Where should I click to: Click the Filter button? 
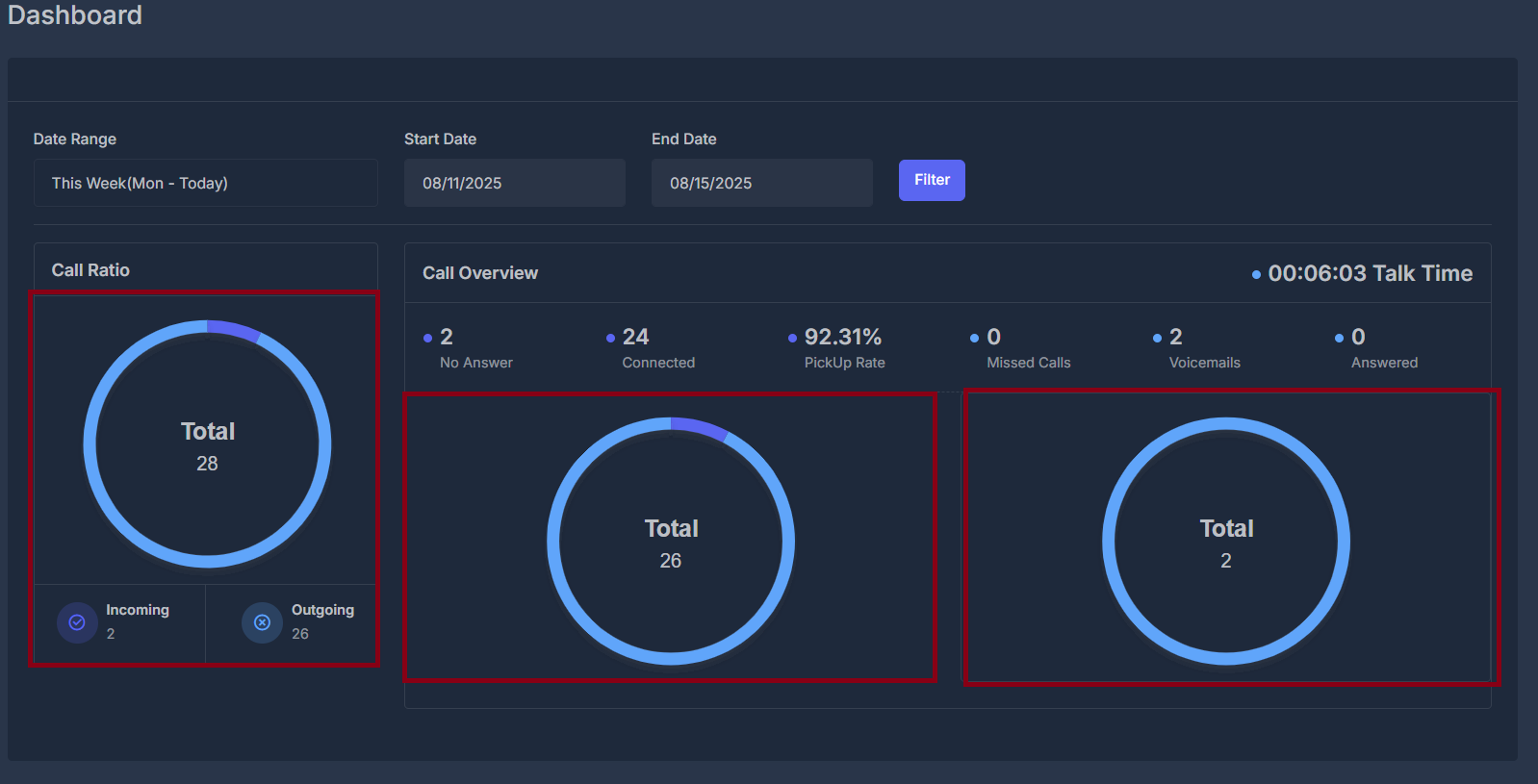pyautogui.click(x=932, y=180)
